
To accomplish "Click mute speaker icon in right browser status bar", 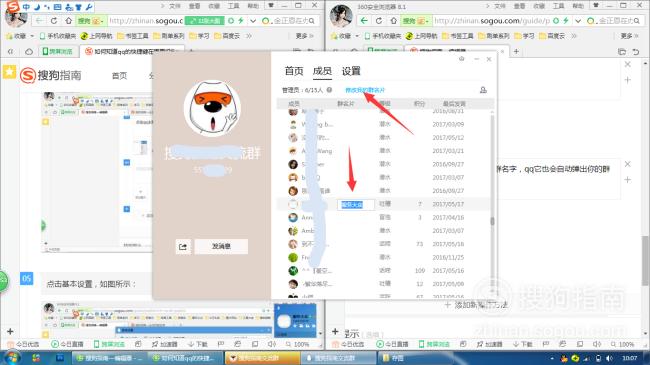I will tap(597, 344).
